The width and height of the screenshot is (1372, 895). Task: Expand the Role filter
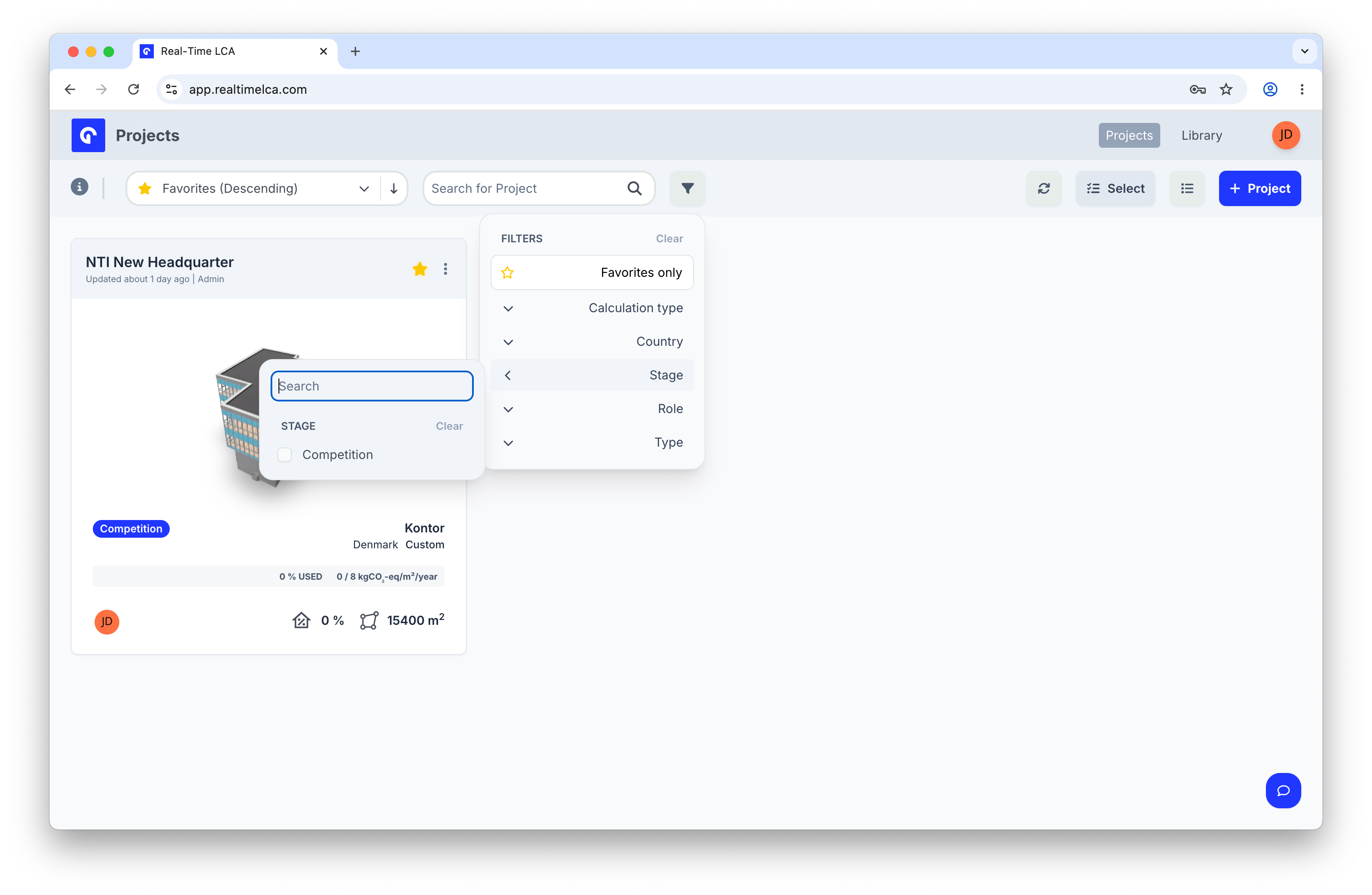(591, 409)
